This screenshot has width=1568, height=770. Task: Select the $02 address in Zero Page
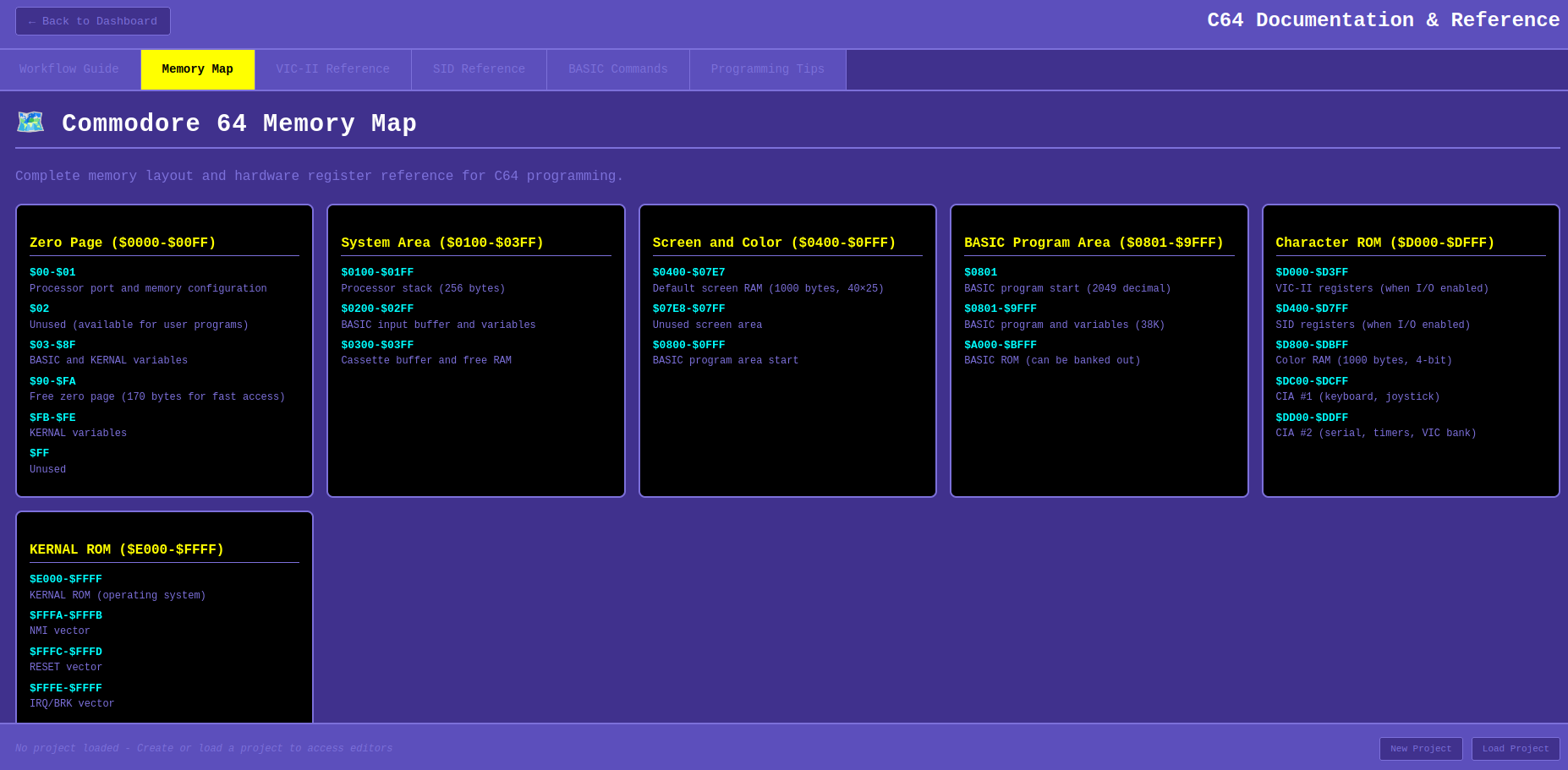[x=40, y=309]
